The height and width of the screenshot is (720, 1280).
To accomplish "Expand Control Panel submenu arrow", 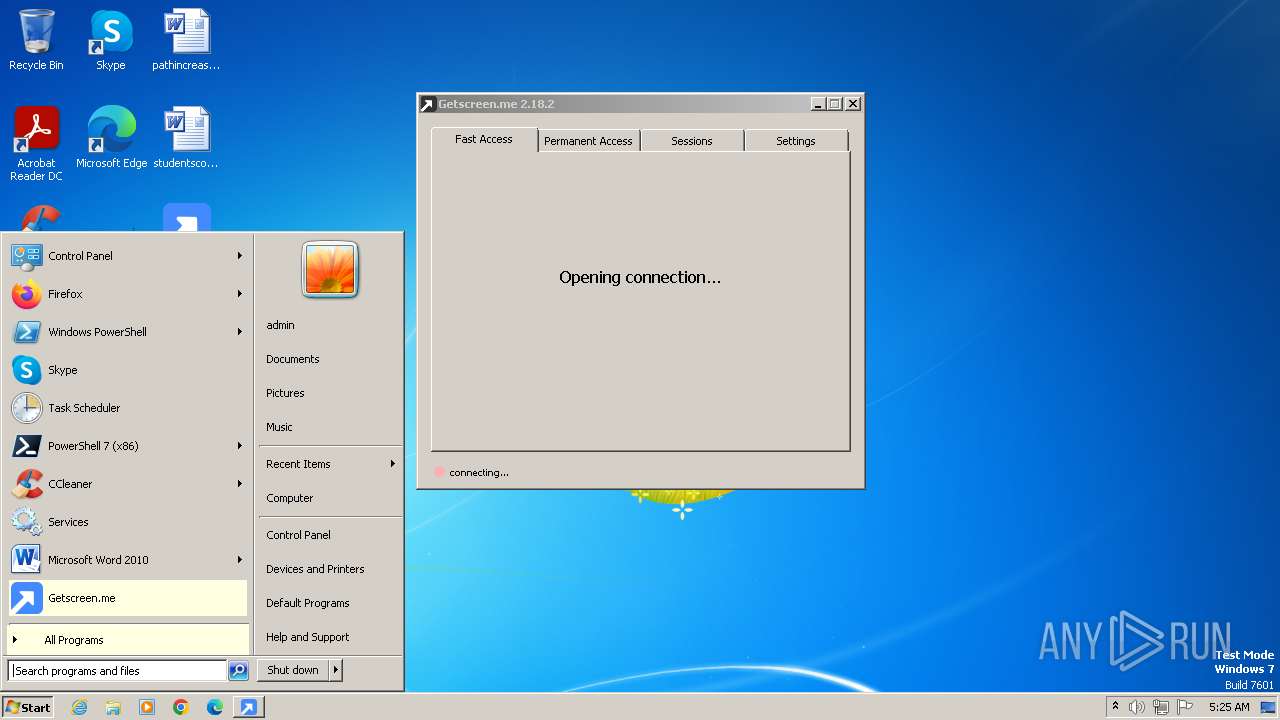I will (x=240, y=256).
